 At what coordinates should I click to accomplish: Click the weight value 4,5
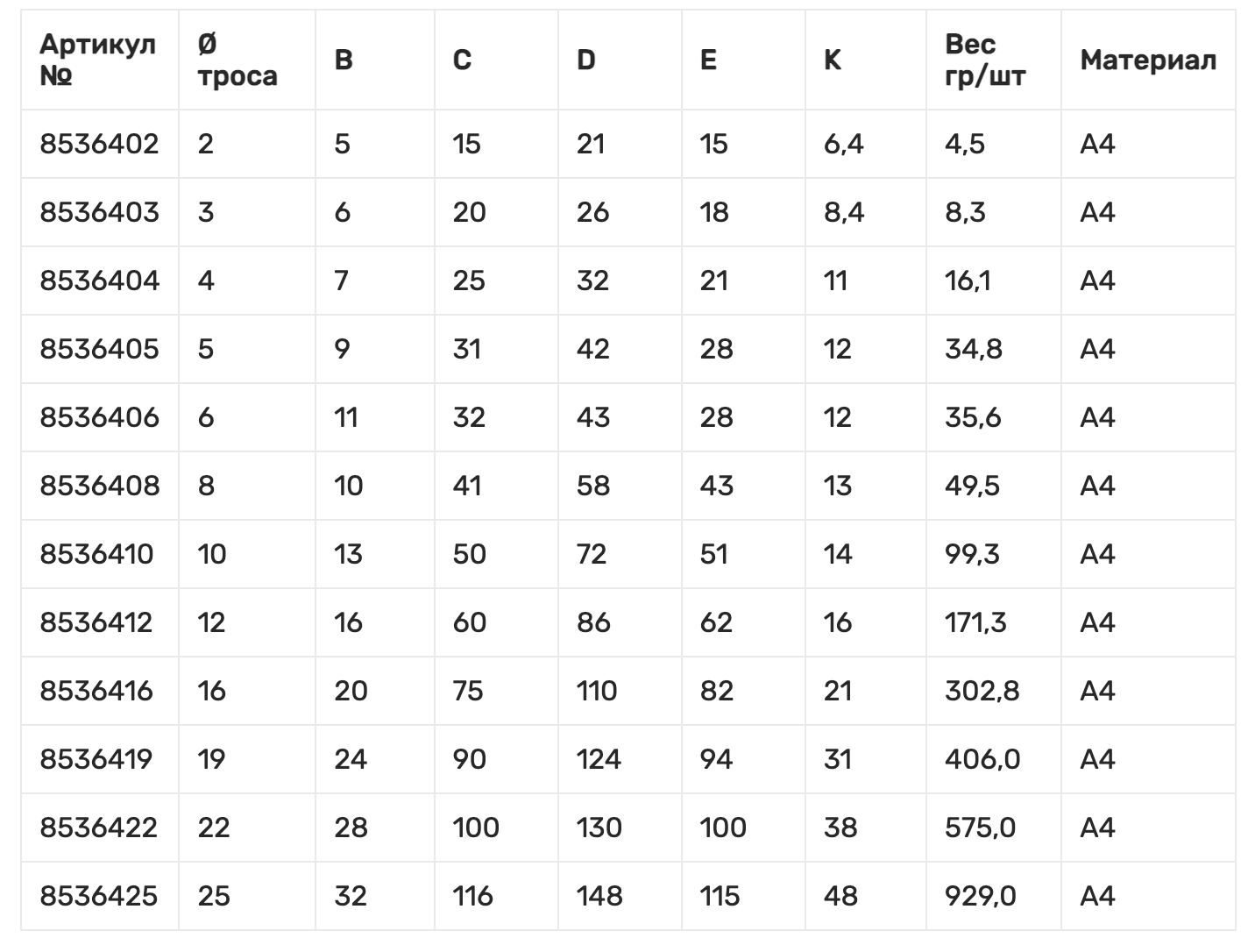964,144
